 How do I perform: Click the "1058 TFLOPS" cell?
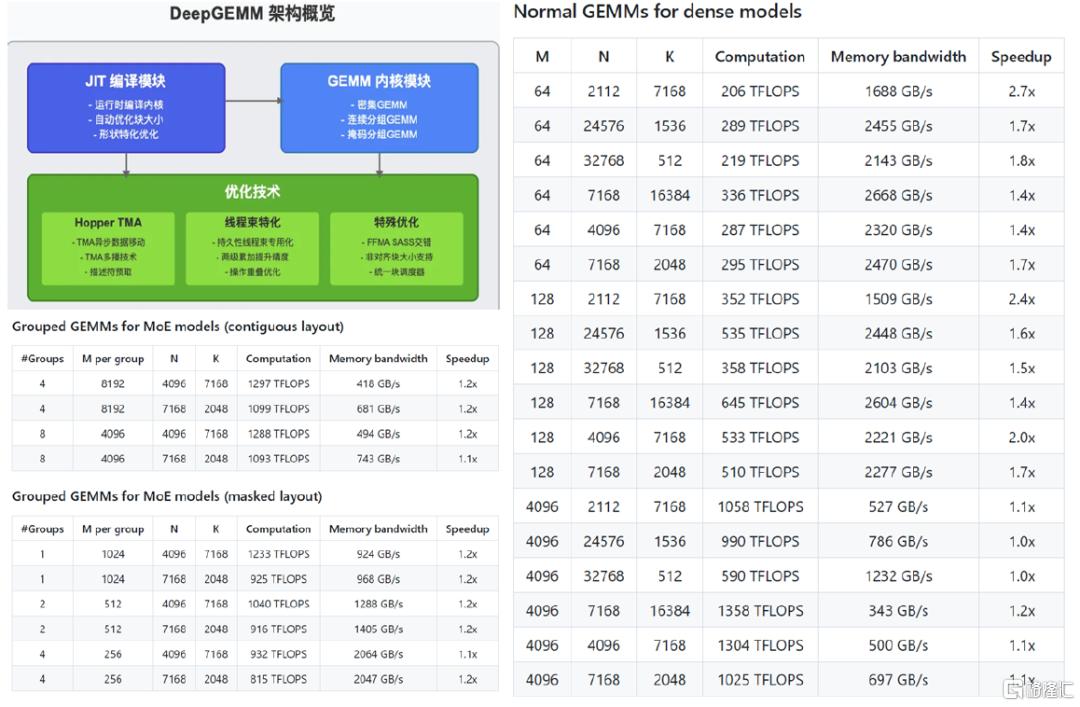click(x=760, y=506)
